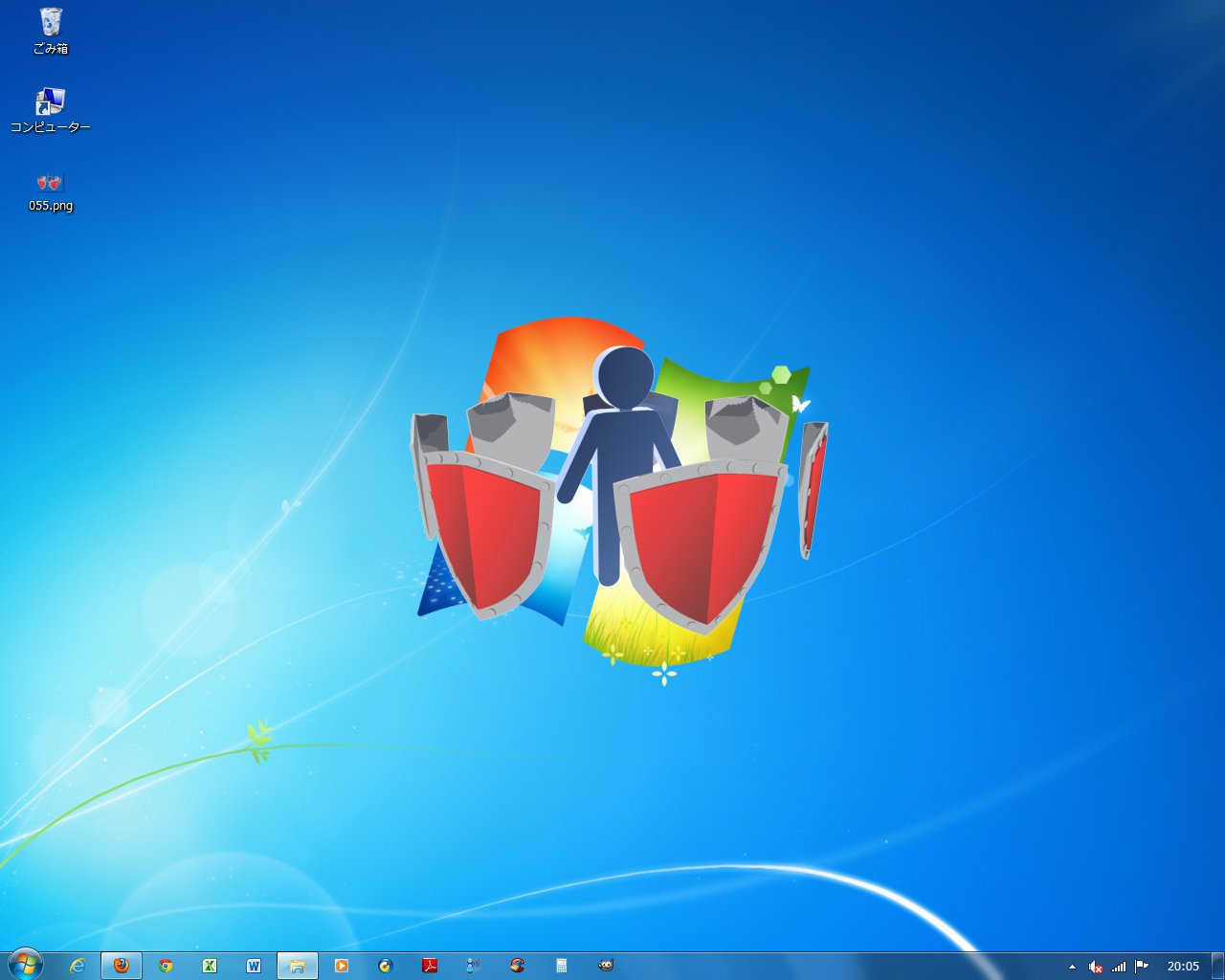Show hidden tray icons arrow
This screenshot has width=1225, height=980.
click(1072, 967)
